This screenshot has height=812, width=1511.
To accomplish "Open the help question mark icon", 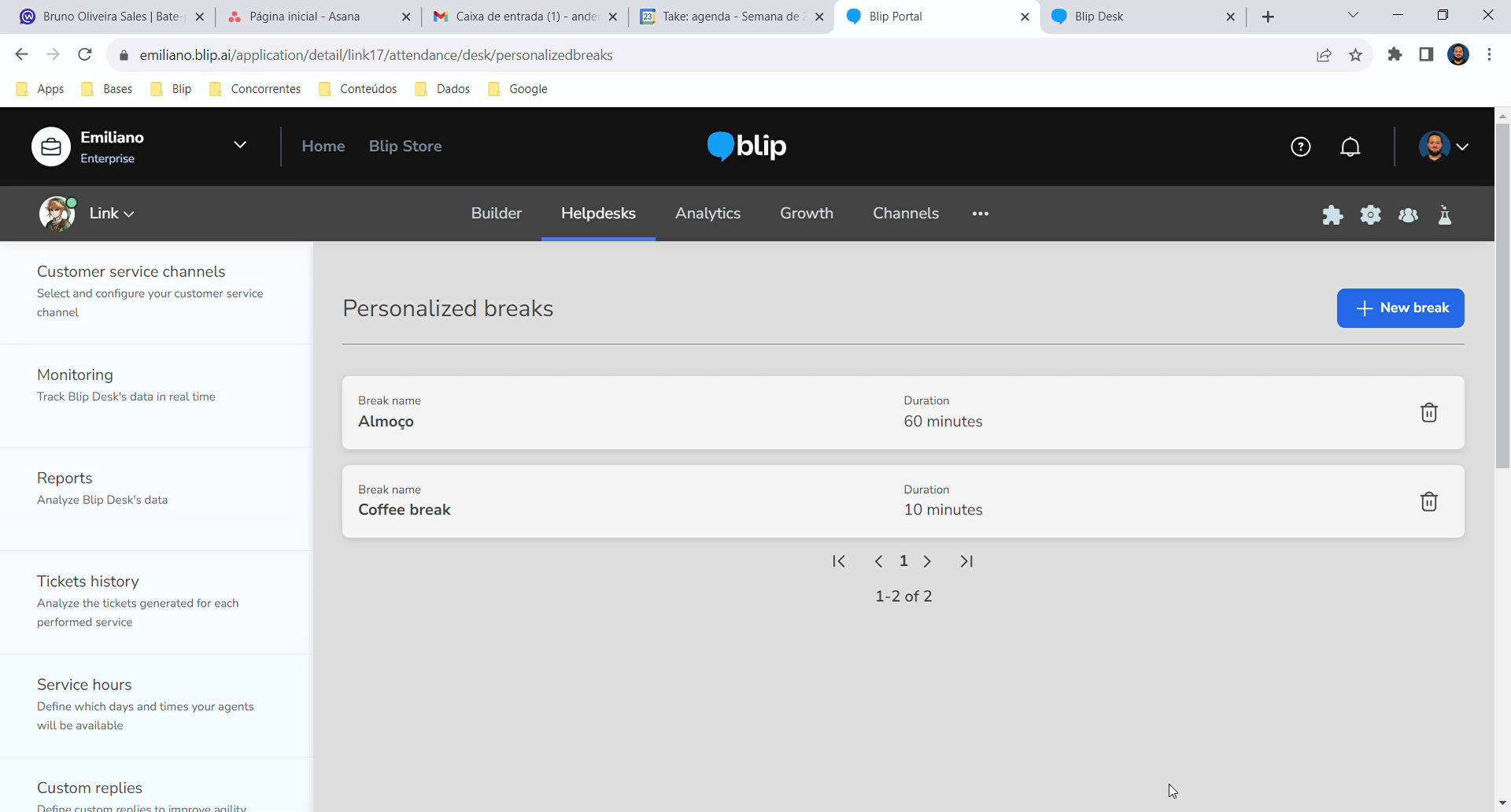I will 1300,147.
